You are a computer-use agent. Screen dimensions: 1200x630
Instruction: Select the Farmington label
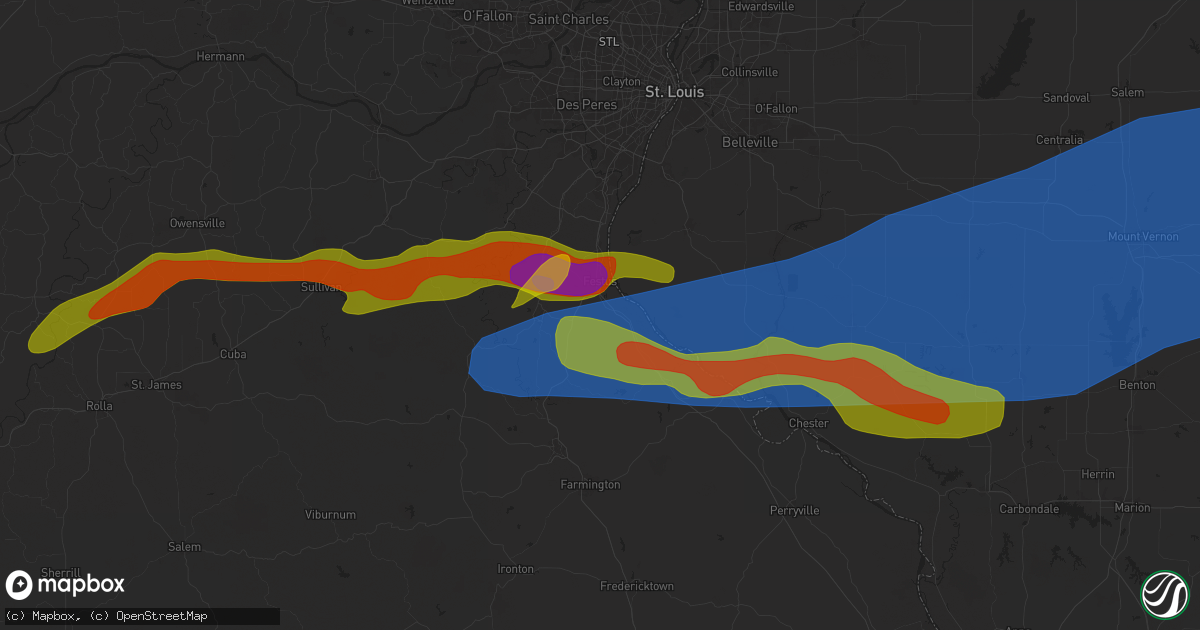[590, 485]
